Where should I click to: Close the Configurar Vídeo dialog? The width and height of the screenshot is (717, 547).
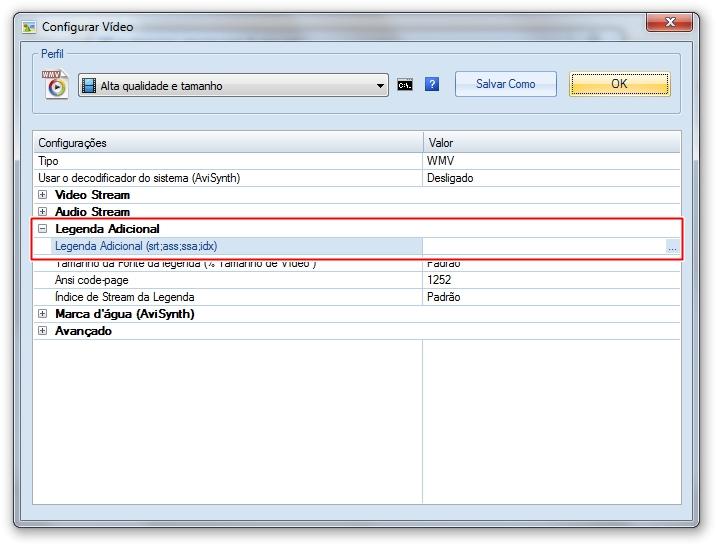[x=671, y=24]
